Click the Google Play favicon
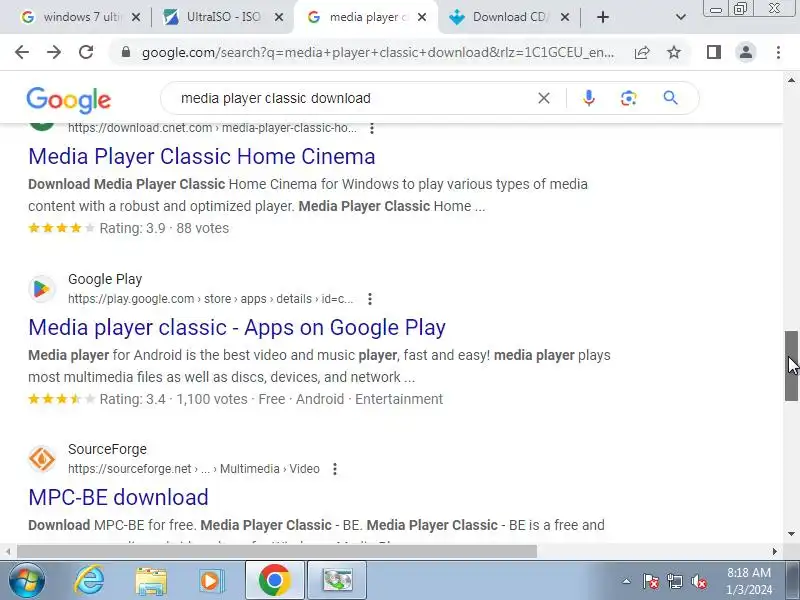Screen dimensions: 800x600 click(41, 289)
